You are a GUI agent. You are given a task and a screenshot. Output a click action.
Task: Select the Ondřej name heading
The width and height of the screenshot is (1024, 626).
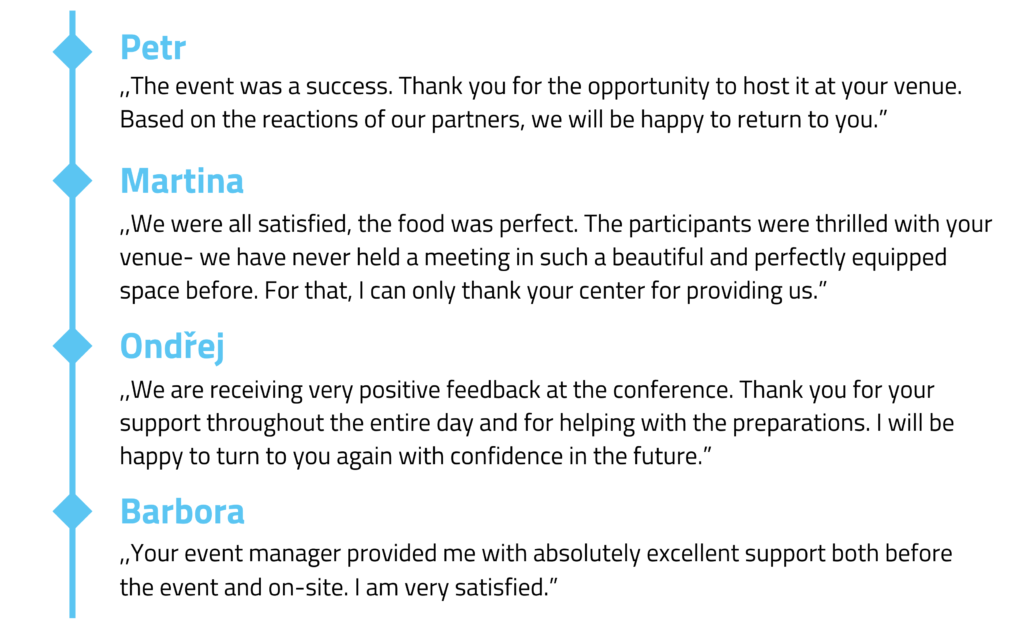pyautogui.click(x=172, y=347)
